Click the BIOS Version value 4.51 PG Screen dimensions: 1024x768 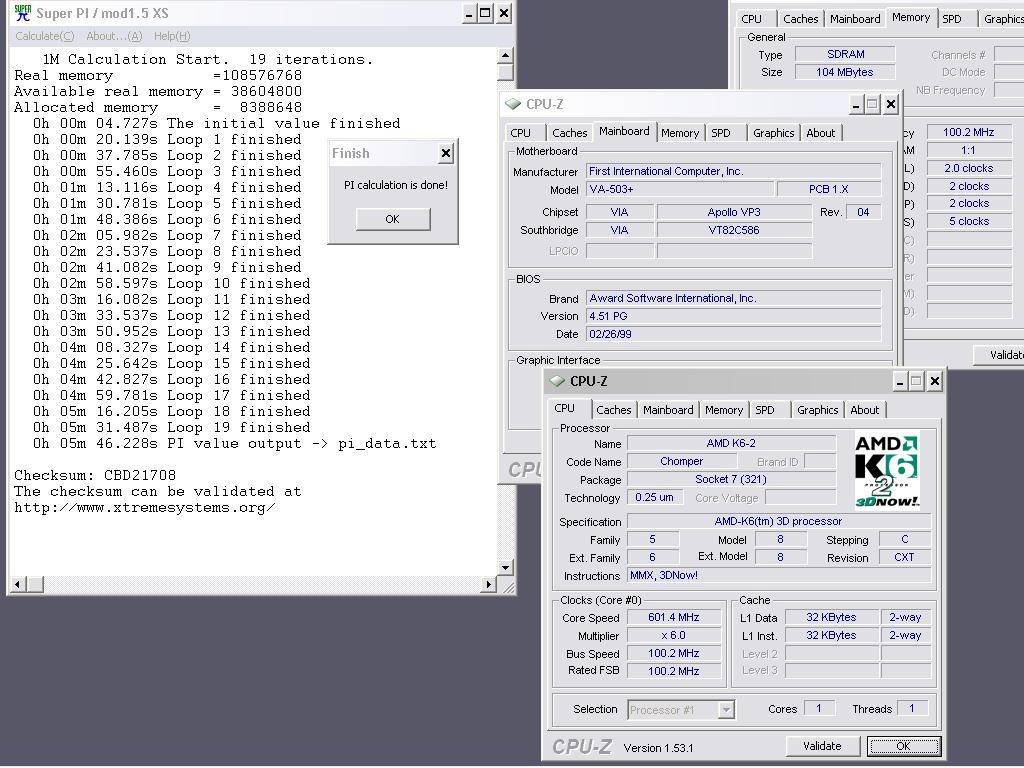(734, 316)
